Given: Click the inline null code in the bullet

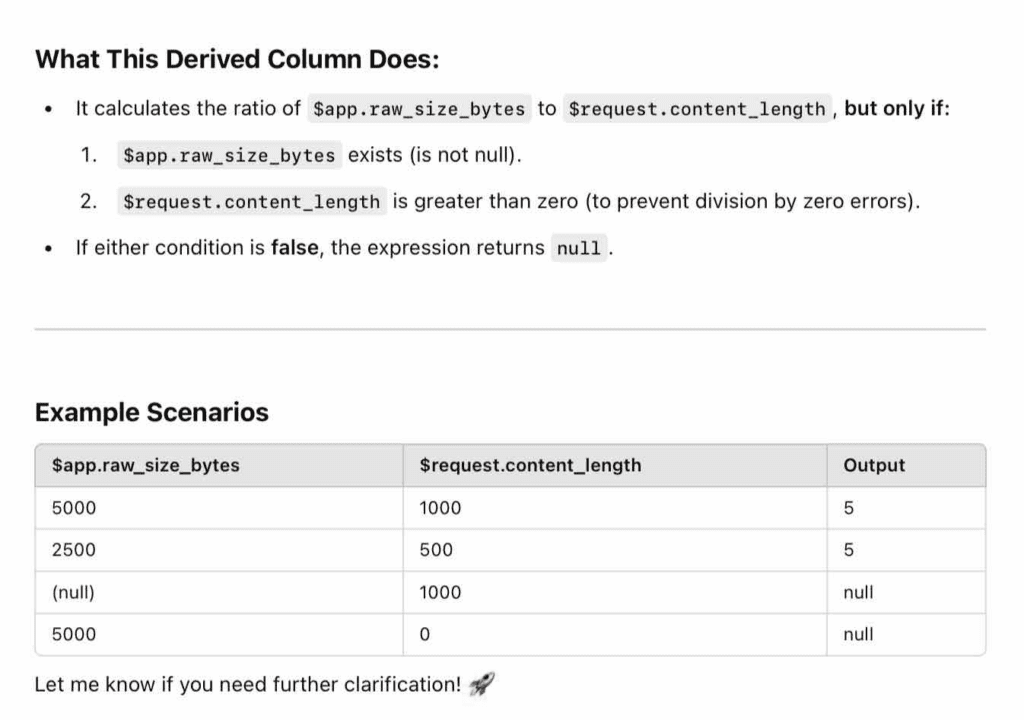Looking at the screenshot, I should pyautogui.click(x=579, y=248).
